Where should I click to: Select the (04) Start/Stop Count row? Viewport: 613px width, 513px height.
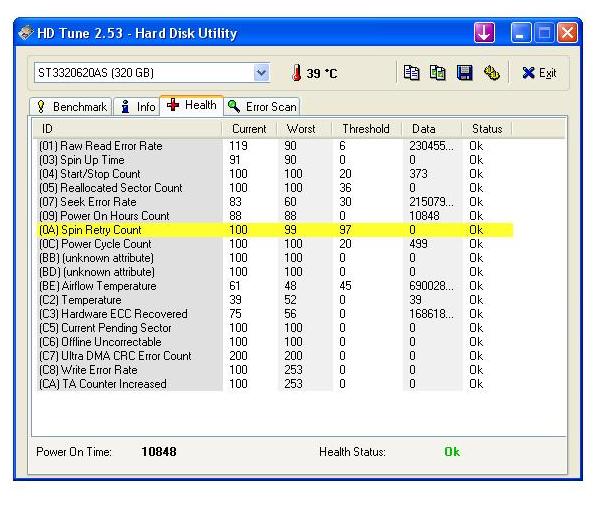[274, 174]
